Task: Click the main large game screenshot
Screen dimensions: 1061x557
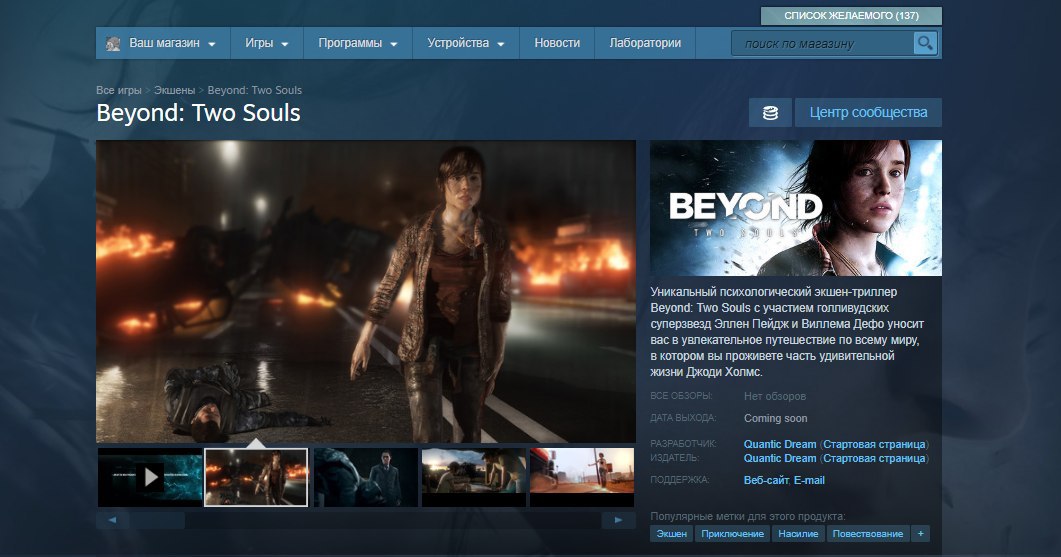Action: coord(365,291)
